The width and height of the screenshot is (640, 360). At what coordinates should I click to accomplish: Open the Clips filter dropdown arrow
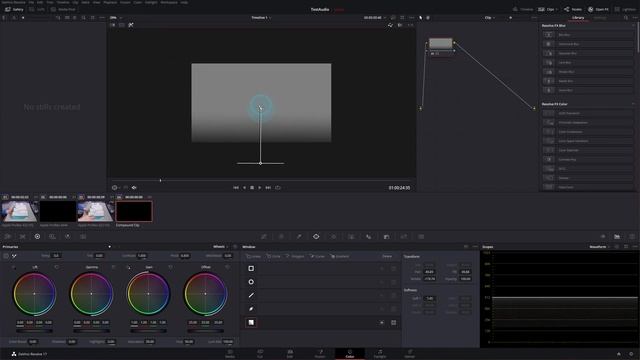556,9
